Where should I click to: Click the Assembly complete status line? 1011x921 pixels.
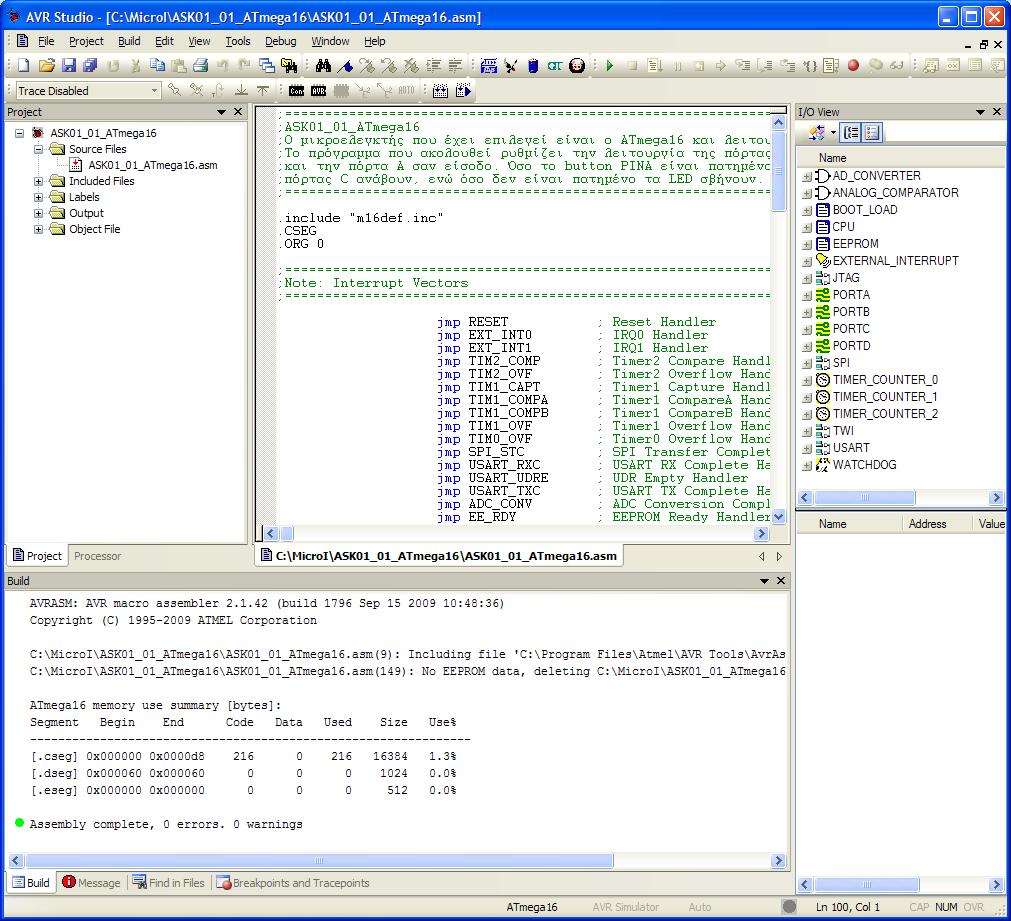166,824
